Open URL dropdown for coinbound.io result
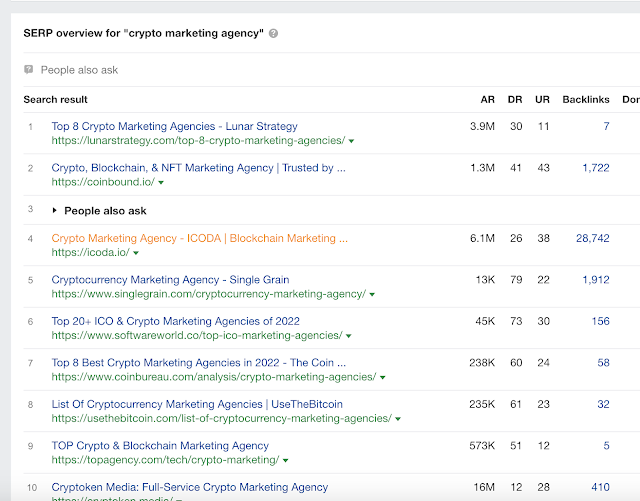The image size is (640, 501). pos(161,183)
